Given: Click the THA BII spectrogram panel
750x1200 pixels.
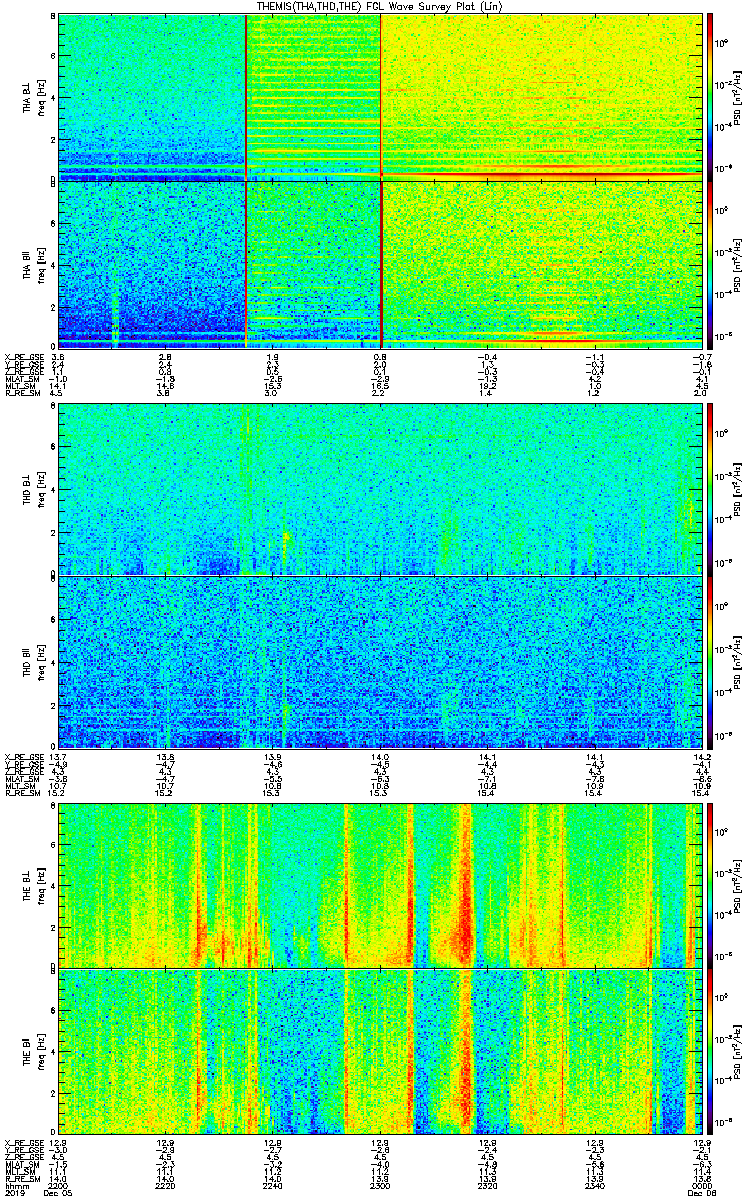Looking at the screenshot, I should tap(379, 264).
